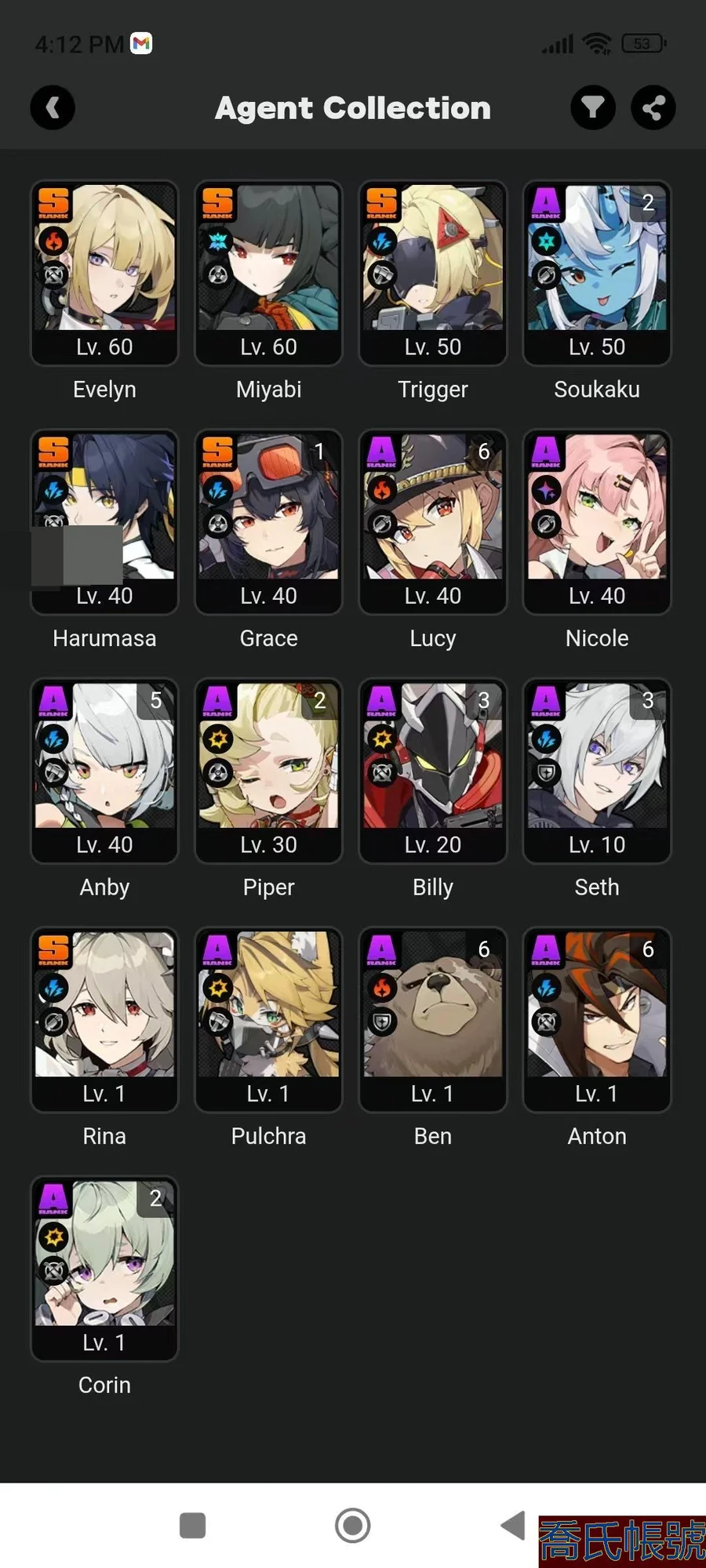Click Evelyn's fire attribute icon
706x1568 pixels.
(x=53, y=241)
